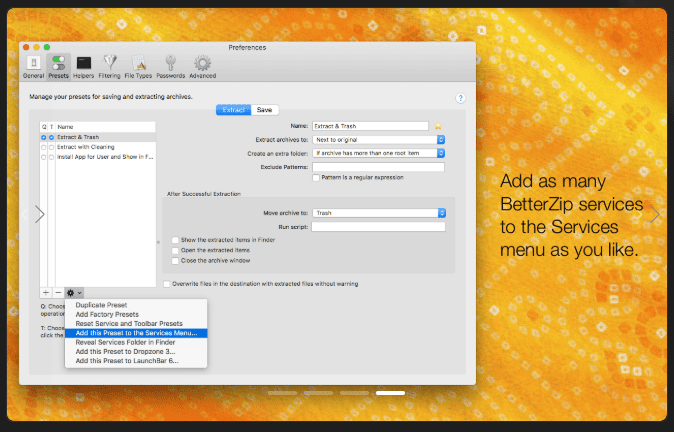The image size is (674, 432).
Task: Go to next slide arrow at right edge
Action: click(x=654, y=214)
